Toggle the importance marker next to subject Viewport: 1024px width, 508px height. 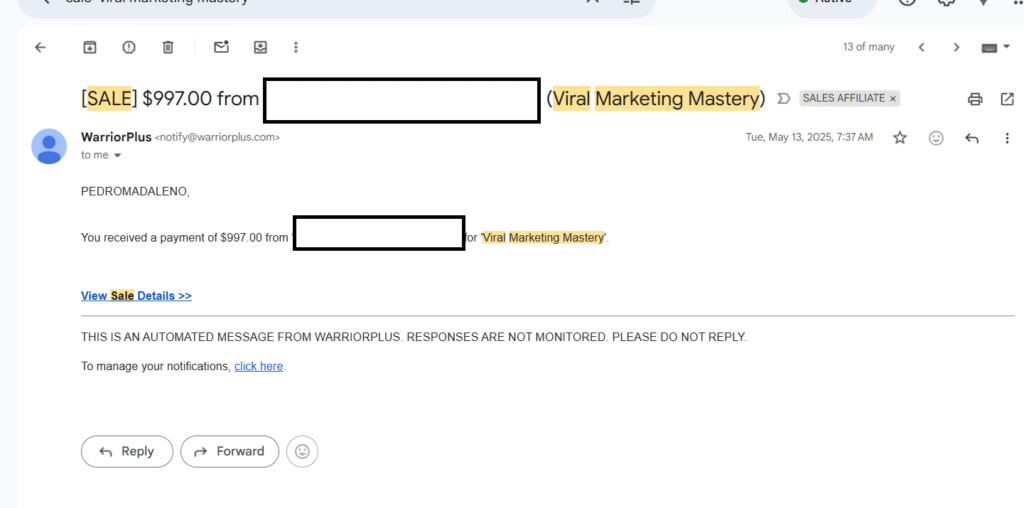(x=783, y=98)
